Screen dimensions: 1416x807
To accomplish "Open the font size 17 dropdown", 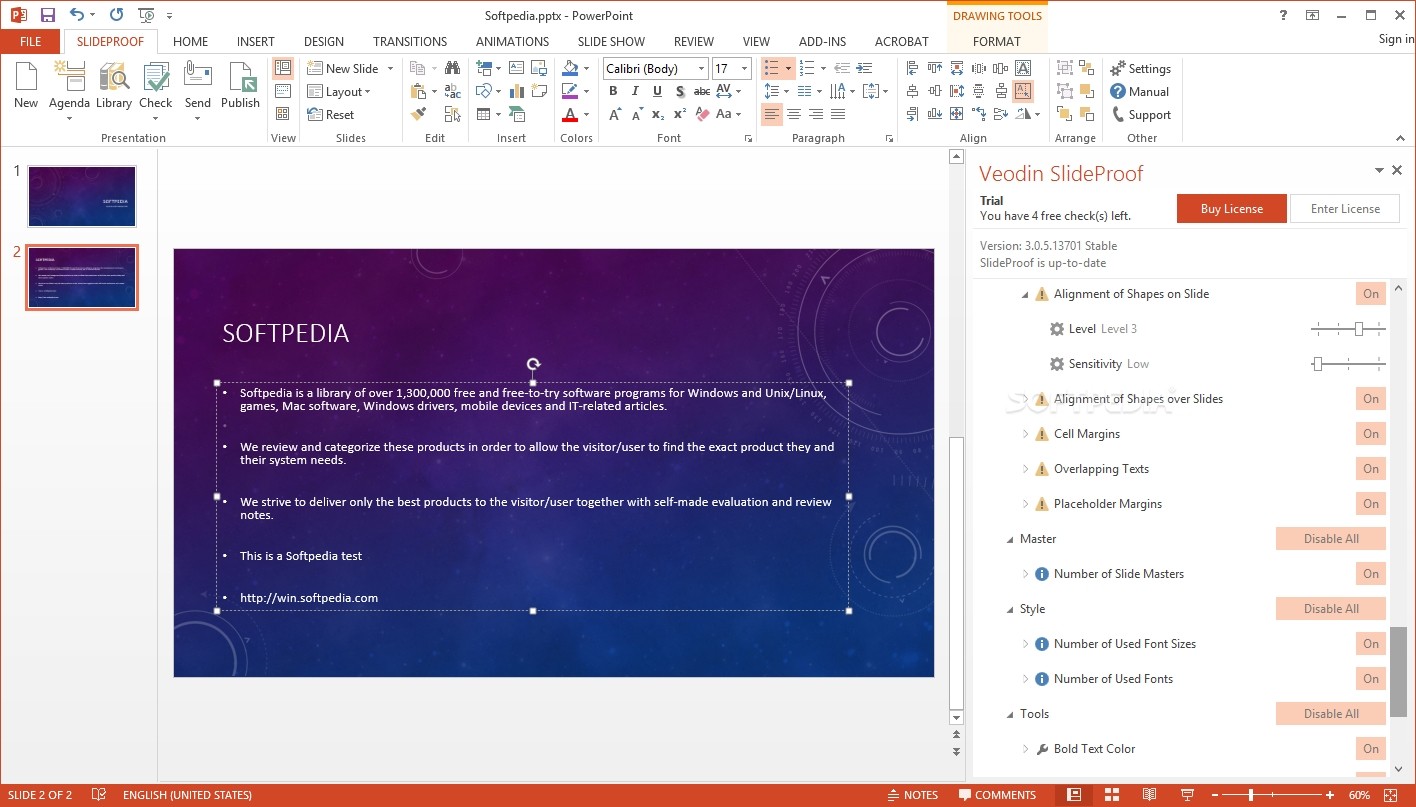I will tap(745, 68).
